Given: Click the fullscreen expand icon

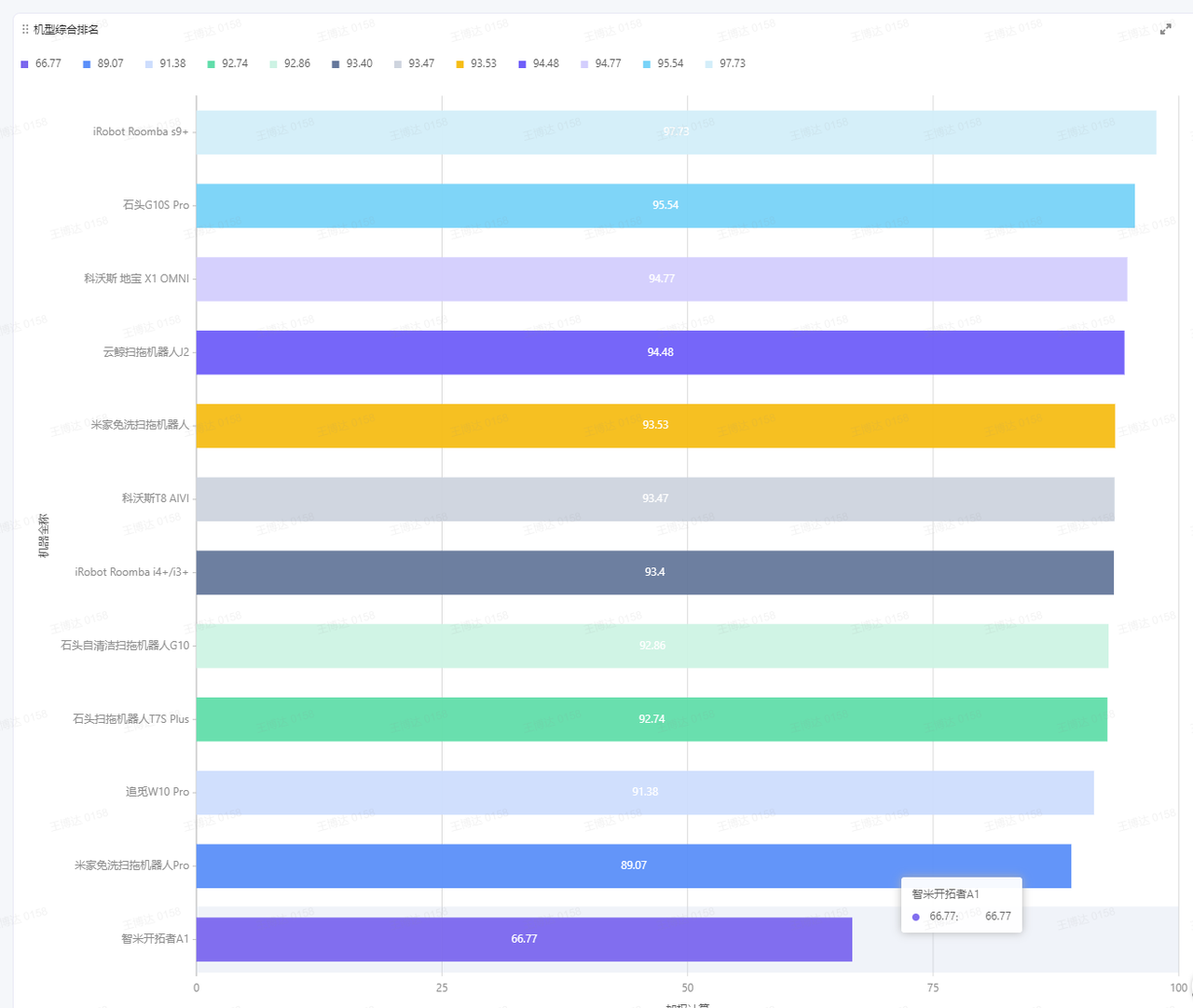Looking at the screenshot, I should [x=1165, y=30].
